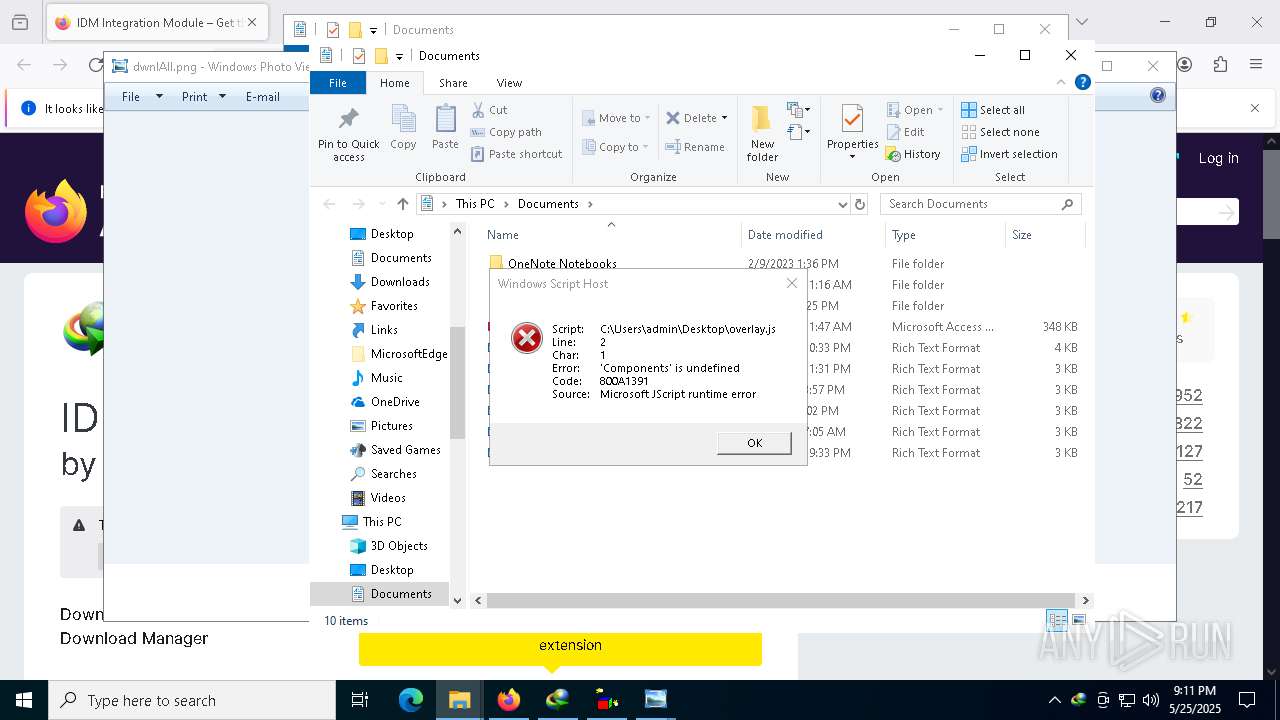Switch to the View ribbon tab
Screen dimensions: 1280x720
click(509, 83)
